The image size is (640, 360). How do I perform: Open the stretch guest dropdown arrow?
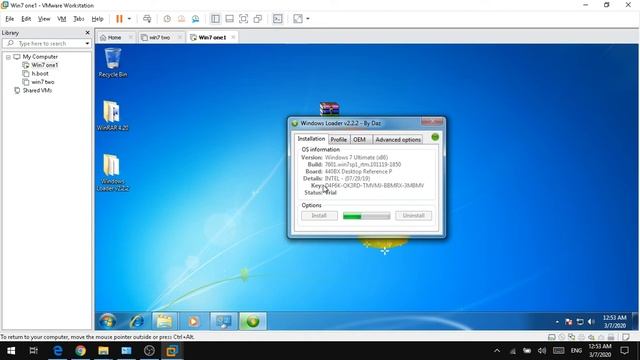pyautogui.click(x=308, y=19)
